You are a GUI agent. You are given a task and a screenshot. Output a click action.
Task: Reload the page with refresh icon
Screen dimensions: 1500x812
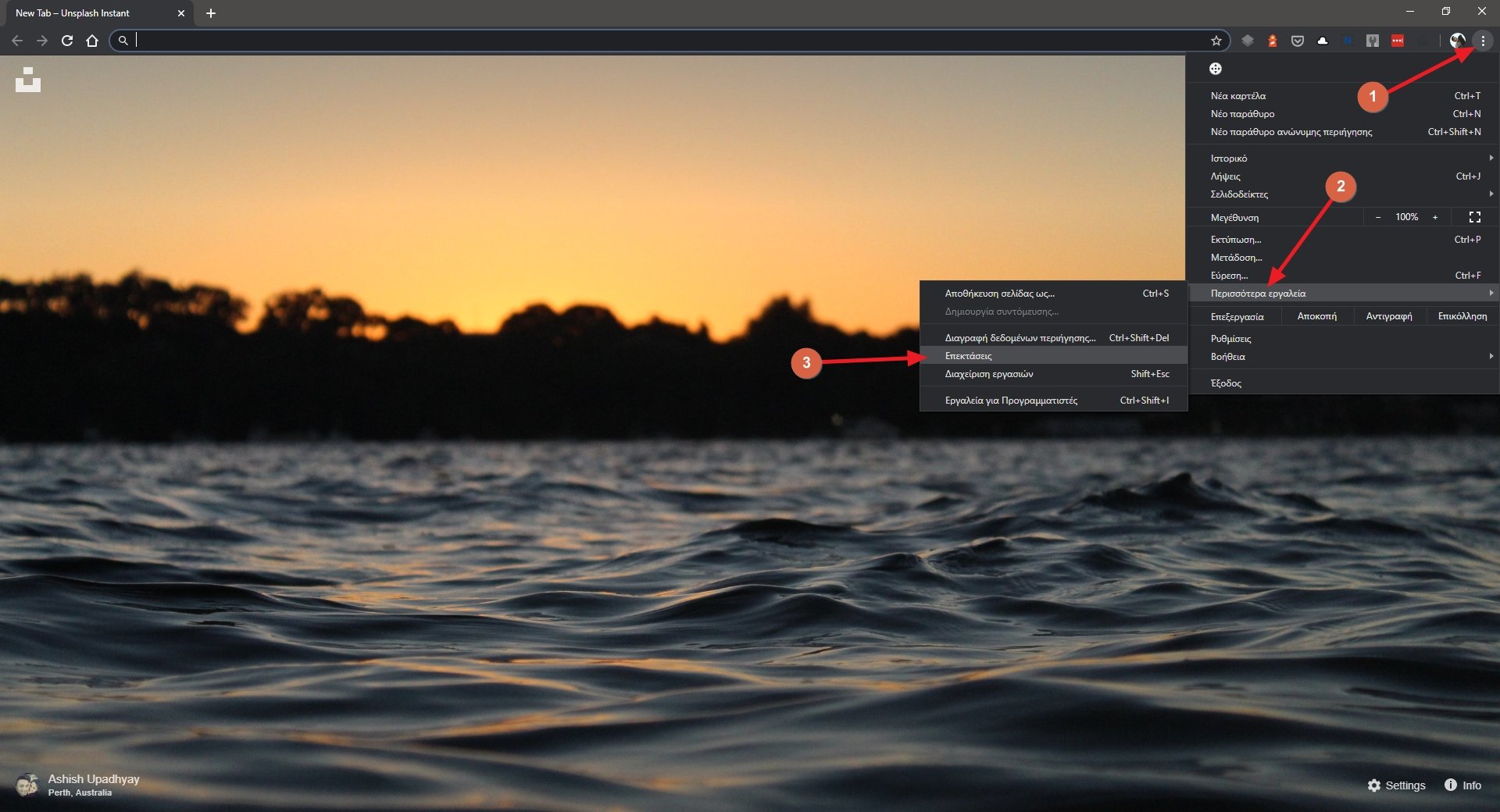point(67,41)
